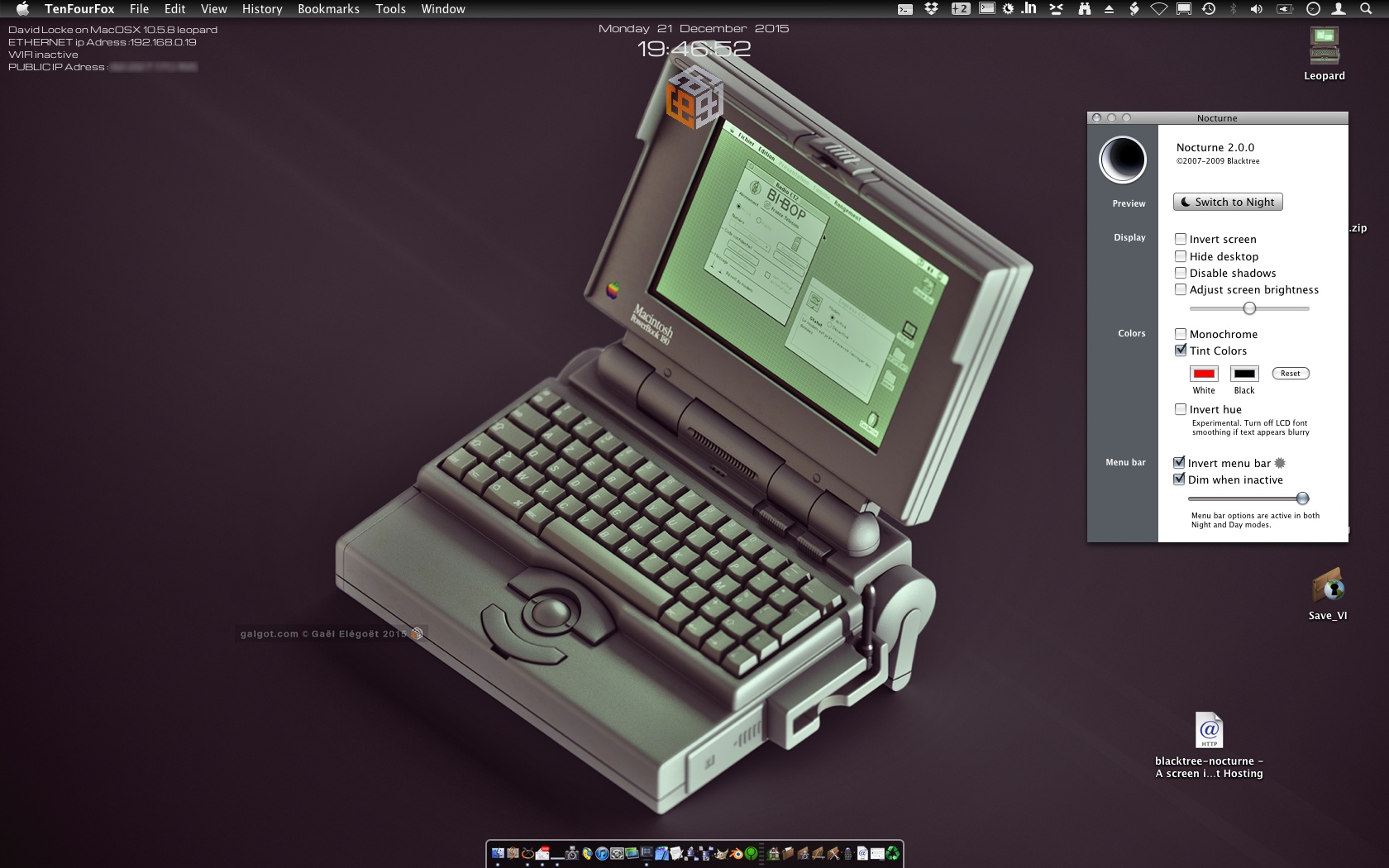Open the home folder icon in dock
The image size is (1389, 868).
[772, 853]
